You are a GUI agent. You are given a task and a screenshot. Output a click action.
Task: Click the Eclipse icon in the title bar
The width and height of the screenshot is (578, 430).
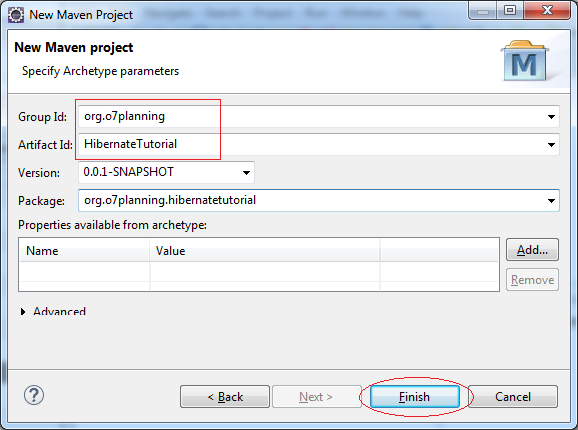[16, 15]
